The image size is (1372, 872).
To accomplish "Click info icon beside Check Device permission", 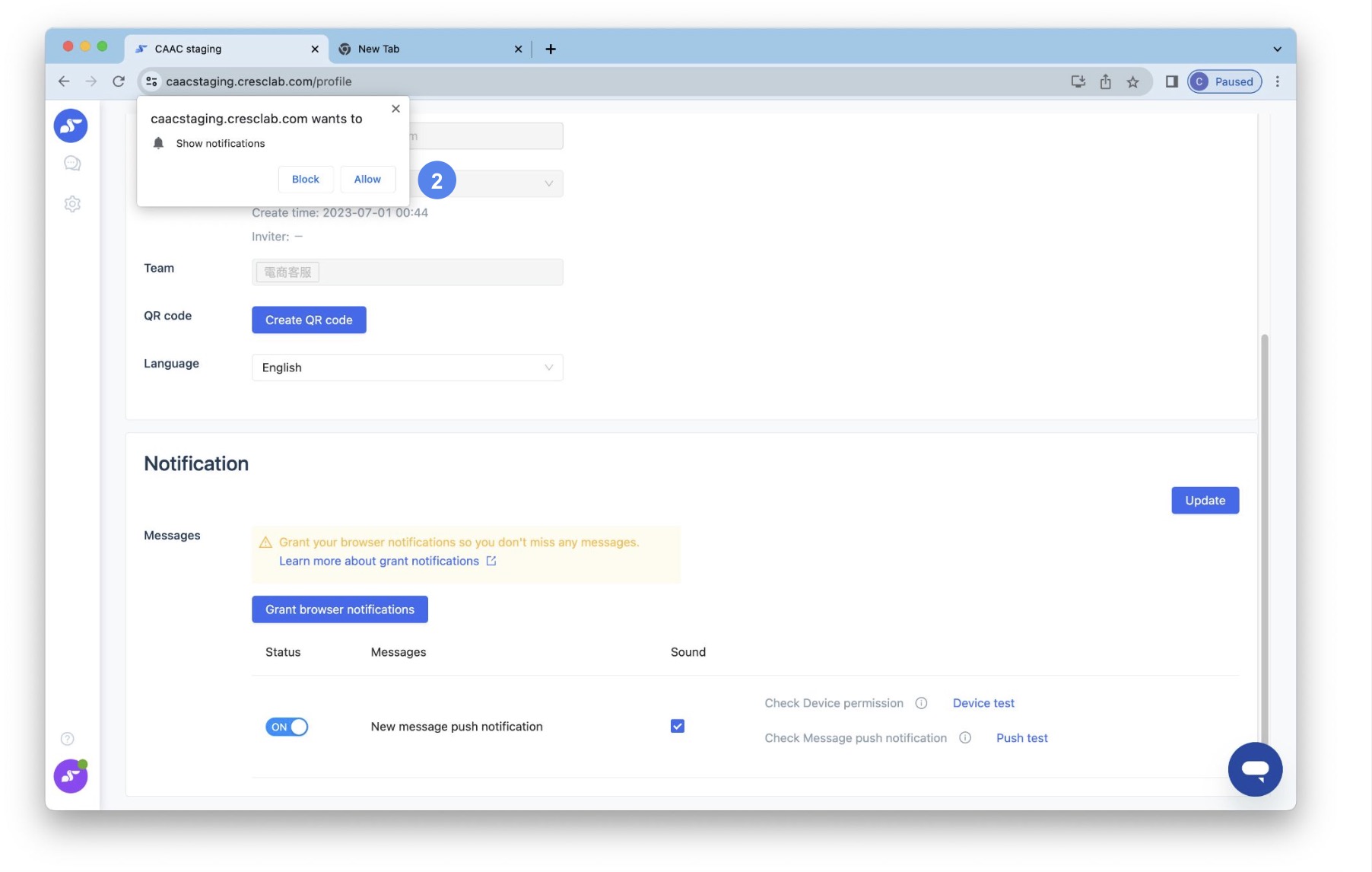I will [x=921, y=703].
